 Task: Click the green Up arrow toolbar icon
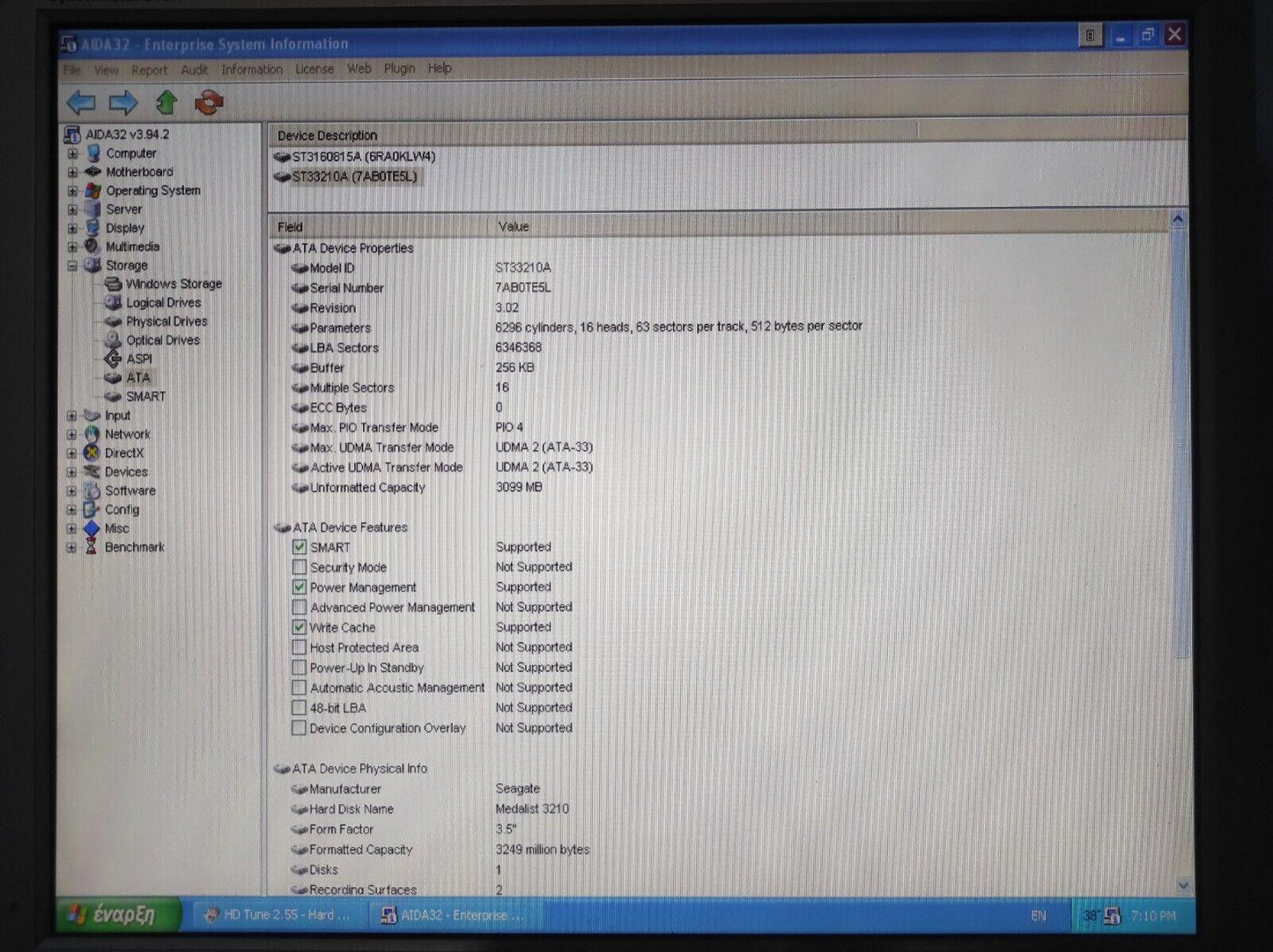pos(167,103)
